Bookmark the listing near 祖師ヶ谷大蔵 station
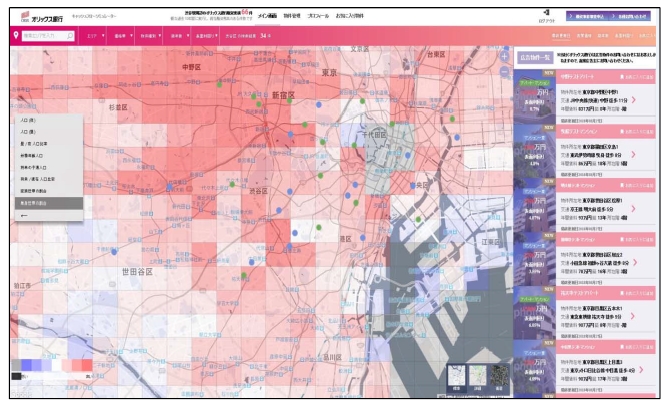The width and height of the screenshot is (669, 407). pyautogui.click(x=637, y=239)
